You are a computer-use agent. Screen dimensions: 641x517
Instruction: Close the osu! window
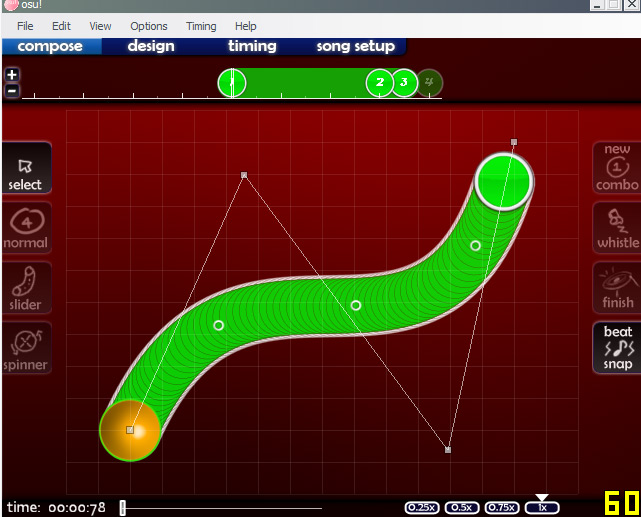click(632, 5)
